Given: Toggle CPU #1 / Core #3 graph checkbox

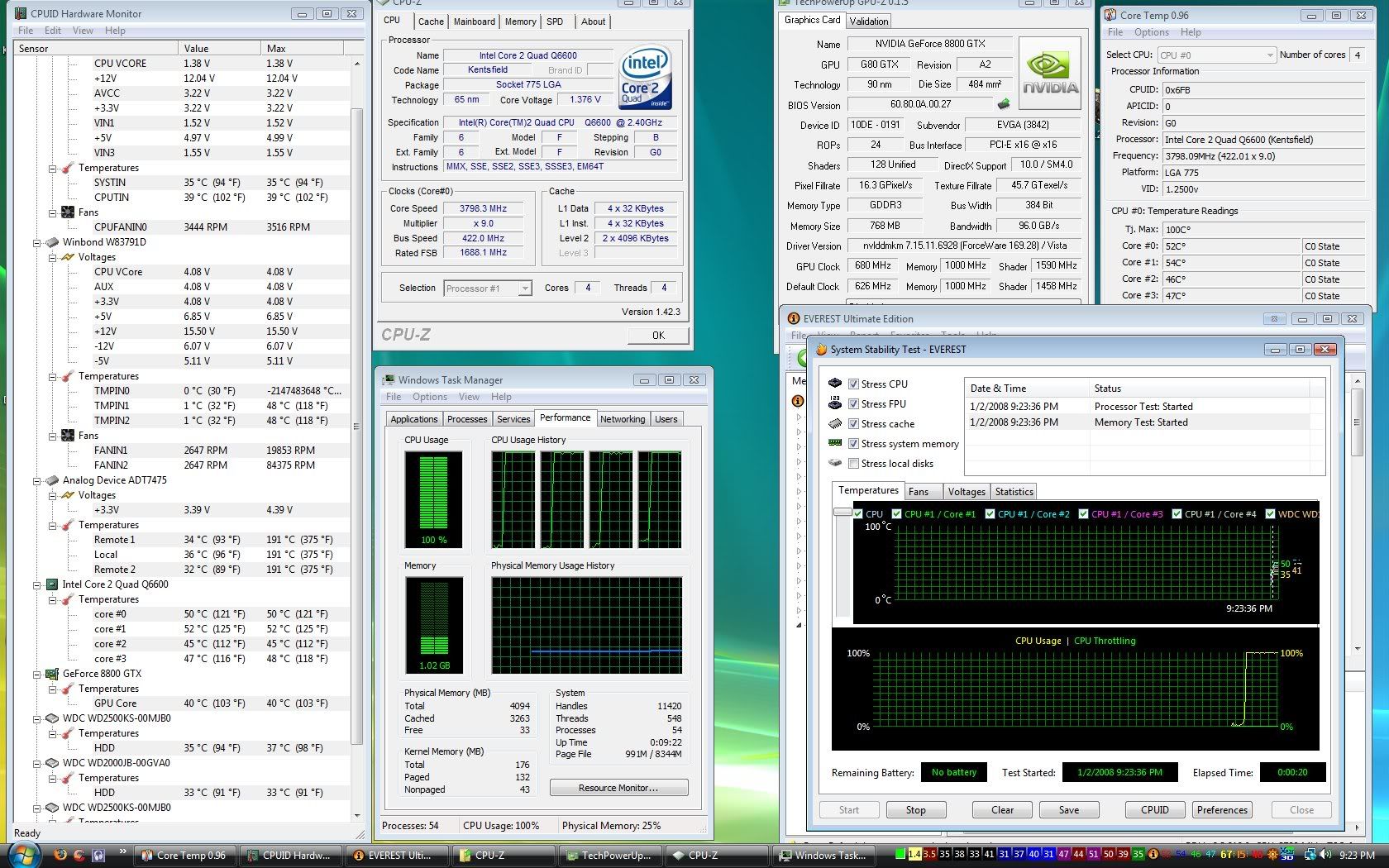Looking at the screenshot, I should [1083, 514].
